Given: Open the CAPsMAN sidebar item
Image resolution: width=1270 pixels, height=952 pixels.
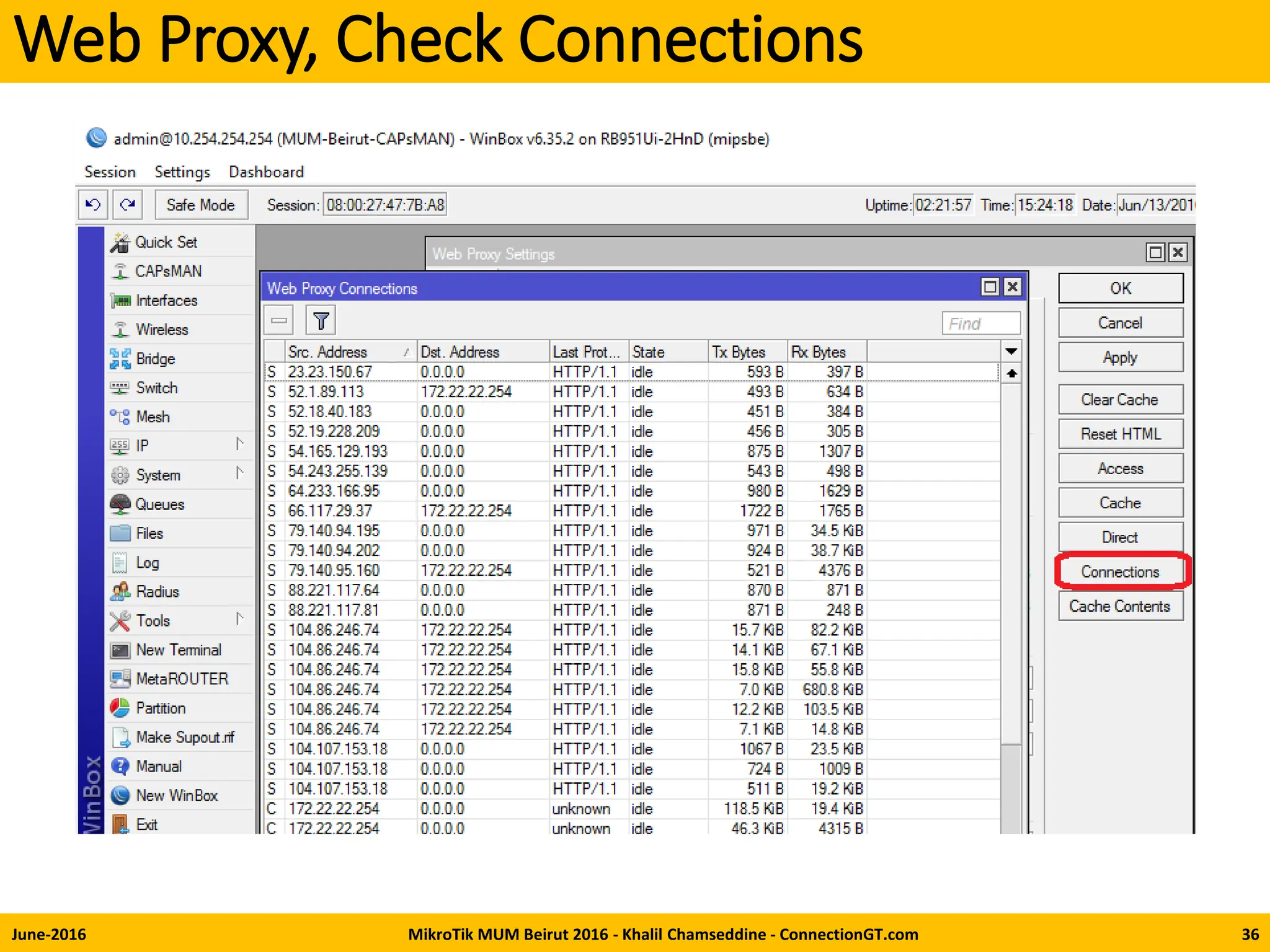Looking at the screenshot, I should tap(168, 271).
